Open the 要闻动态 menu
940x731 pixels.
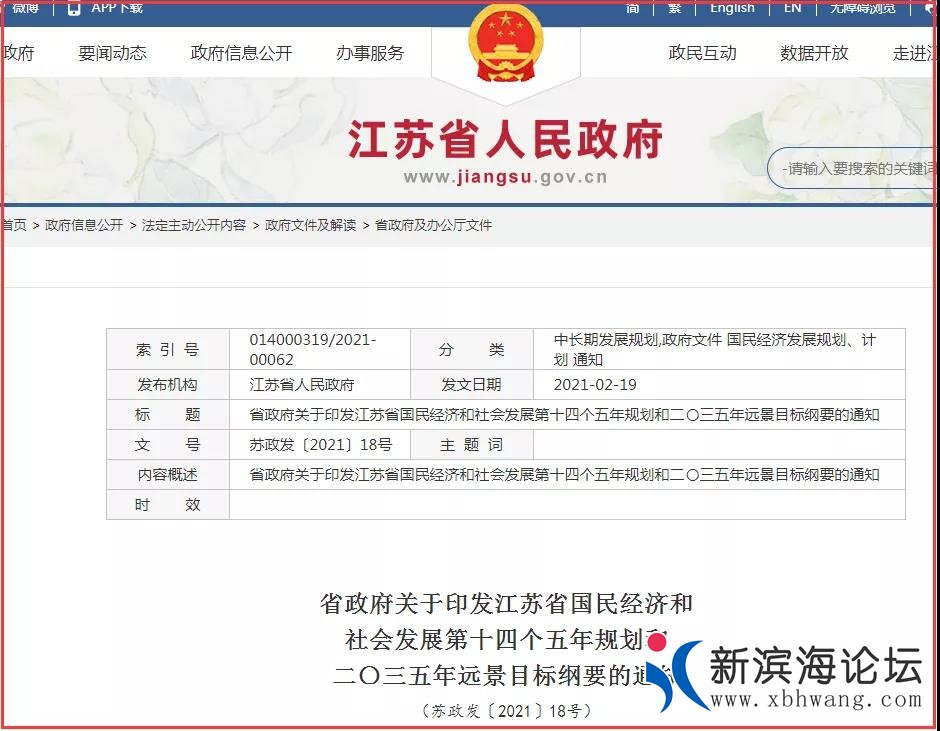[x=112, y=54]
